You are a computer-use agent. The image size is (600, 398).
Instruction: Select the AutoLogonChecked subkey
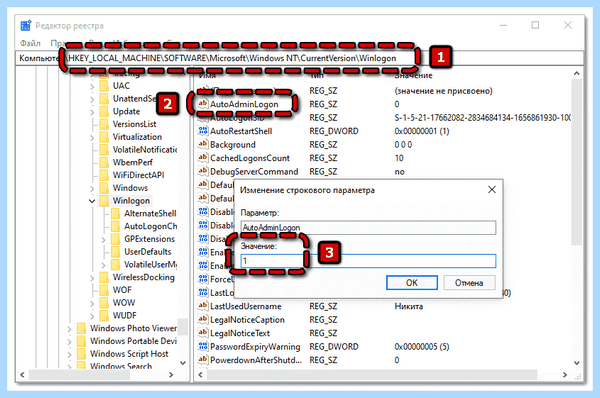(150, 226)
